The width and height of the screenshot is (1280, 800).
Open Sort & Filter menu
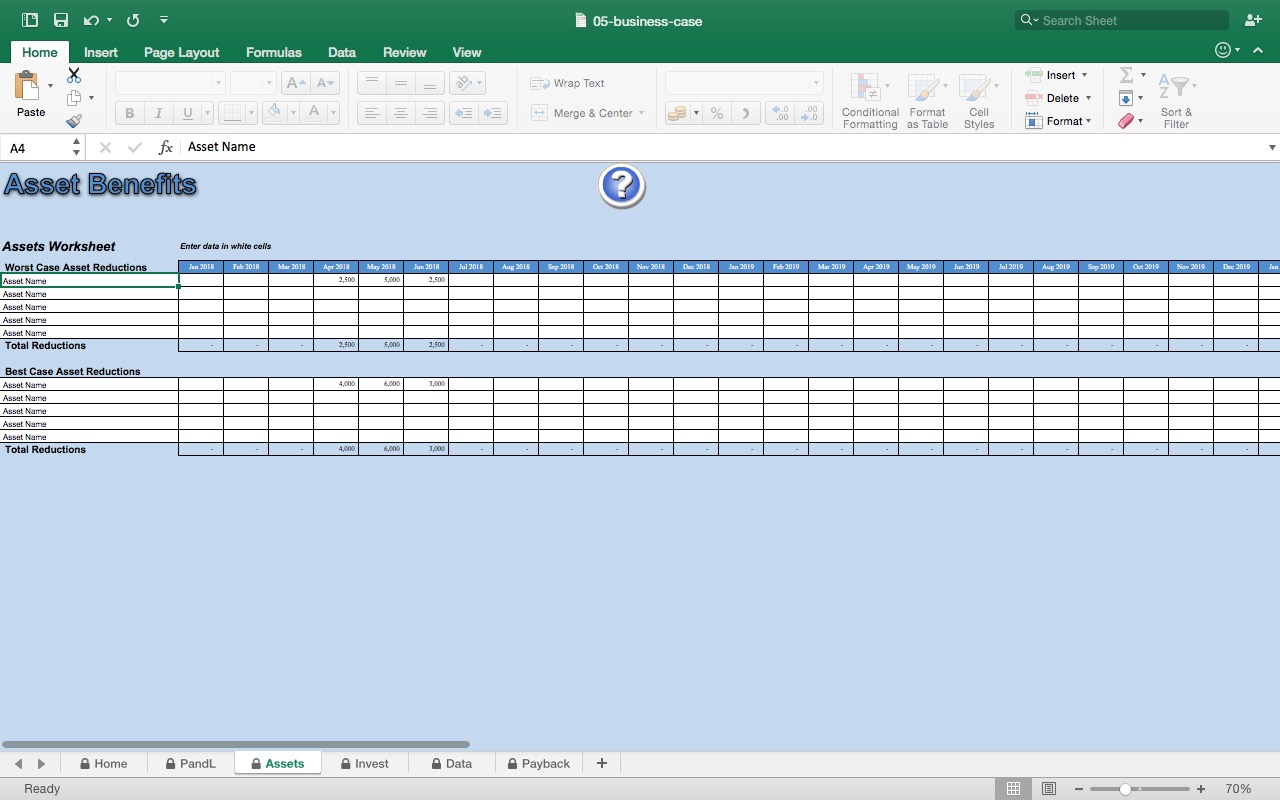(1176, 101)
